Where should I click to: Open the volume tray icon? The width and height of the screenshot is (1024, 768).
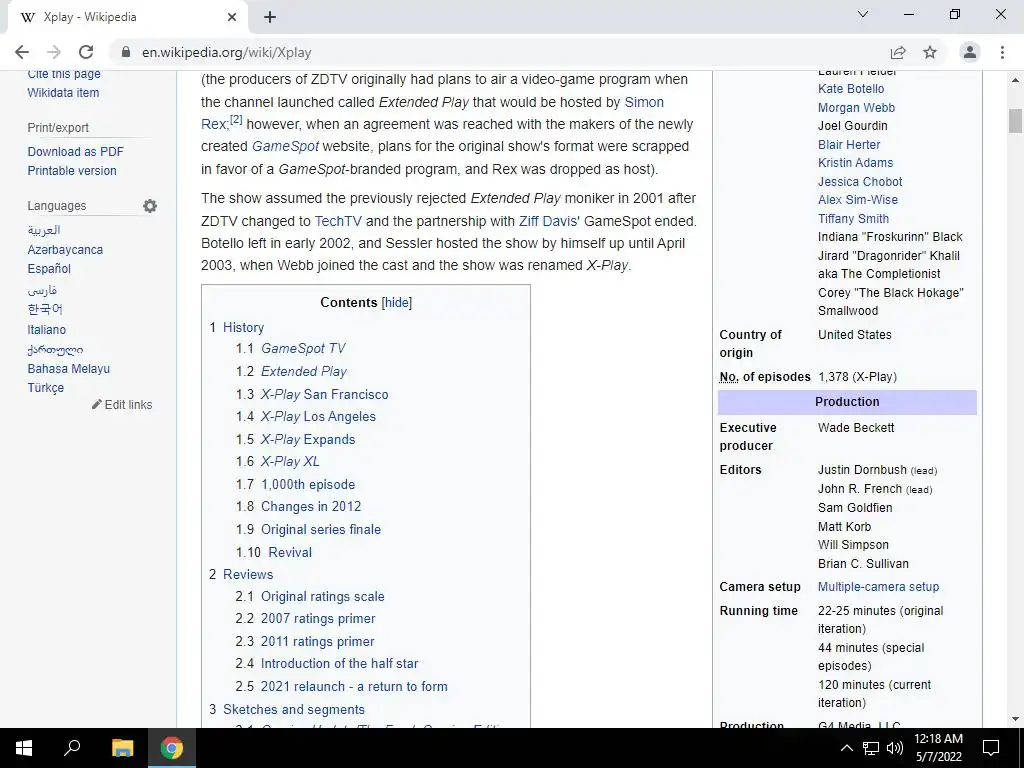pyautogui.click(x=895, y=748)
